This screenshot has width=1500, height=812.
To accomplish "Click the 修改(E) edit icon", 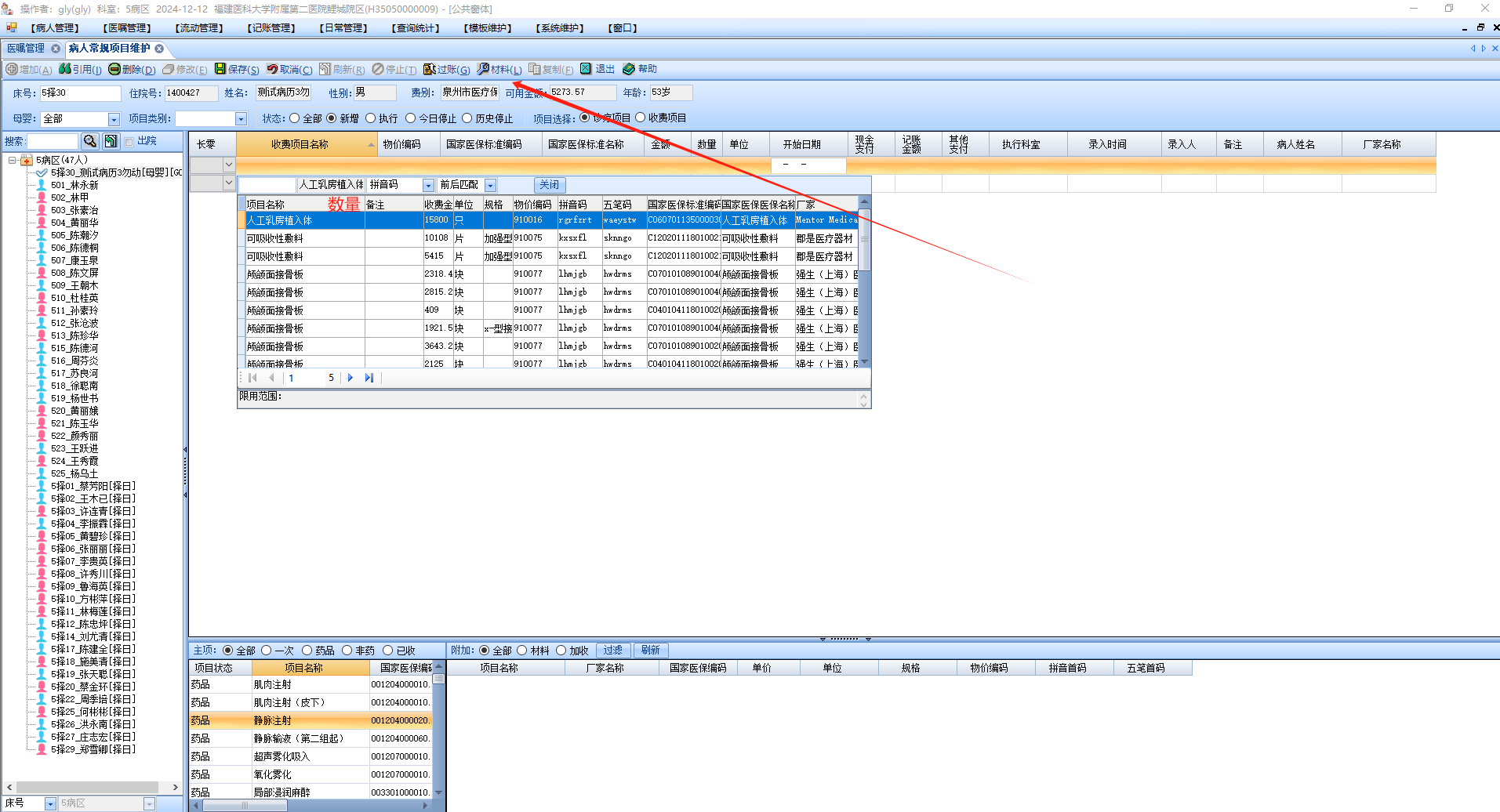I will pos(168,69).
